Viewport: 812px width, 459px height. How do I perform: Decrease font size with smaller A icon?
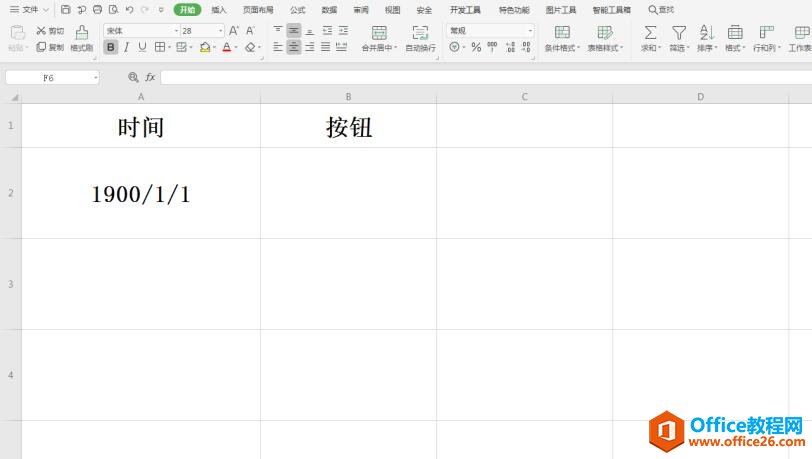250,31
